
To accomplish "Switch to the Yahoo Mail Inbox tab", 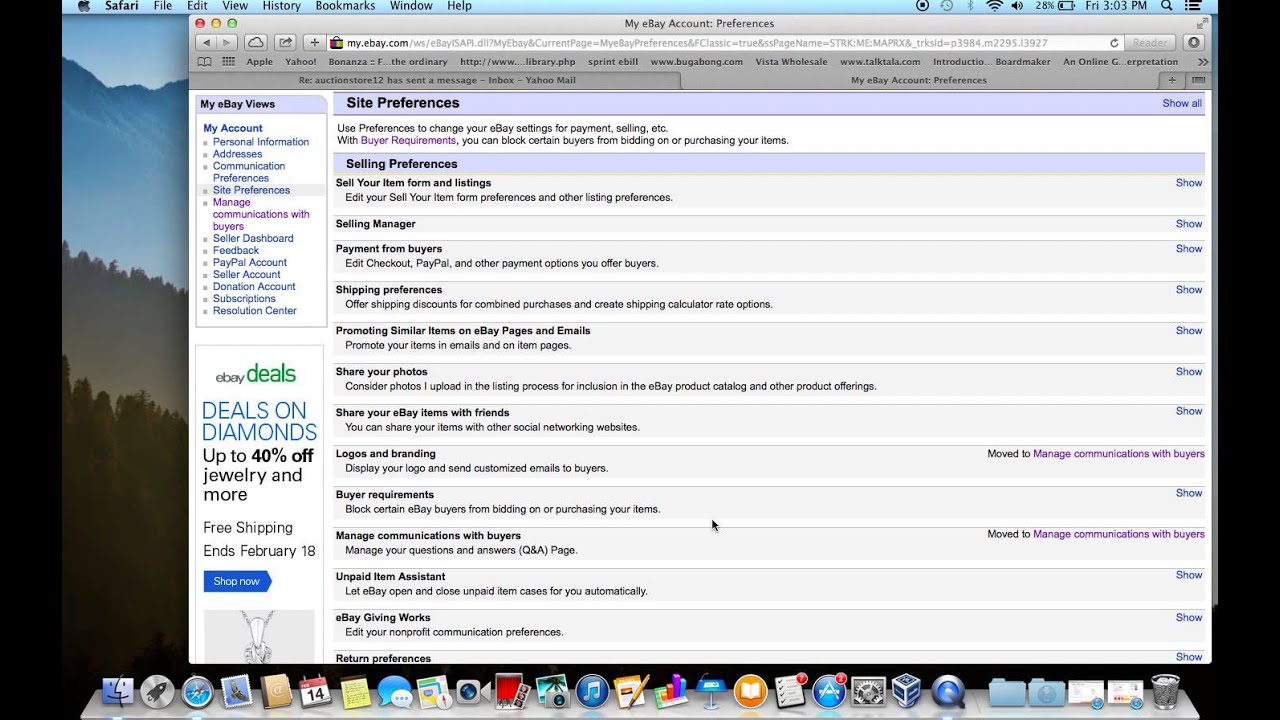I will point(435,80).
